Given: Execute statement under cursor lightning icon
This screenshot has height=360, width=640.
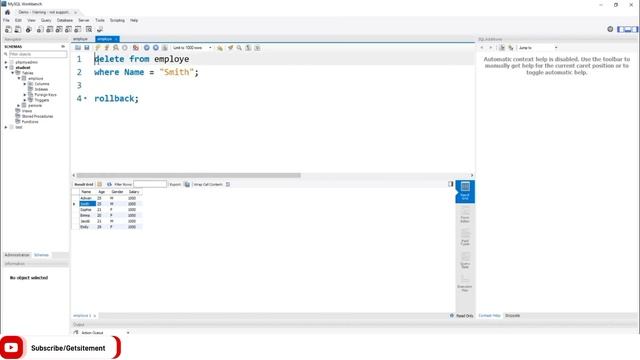Looking at the screenshot, I should coord(107,48).
